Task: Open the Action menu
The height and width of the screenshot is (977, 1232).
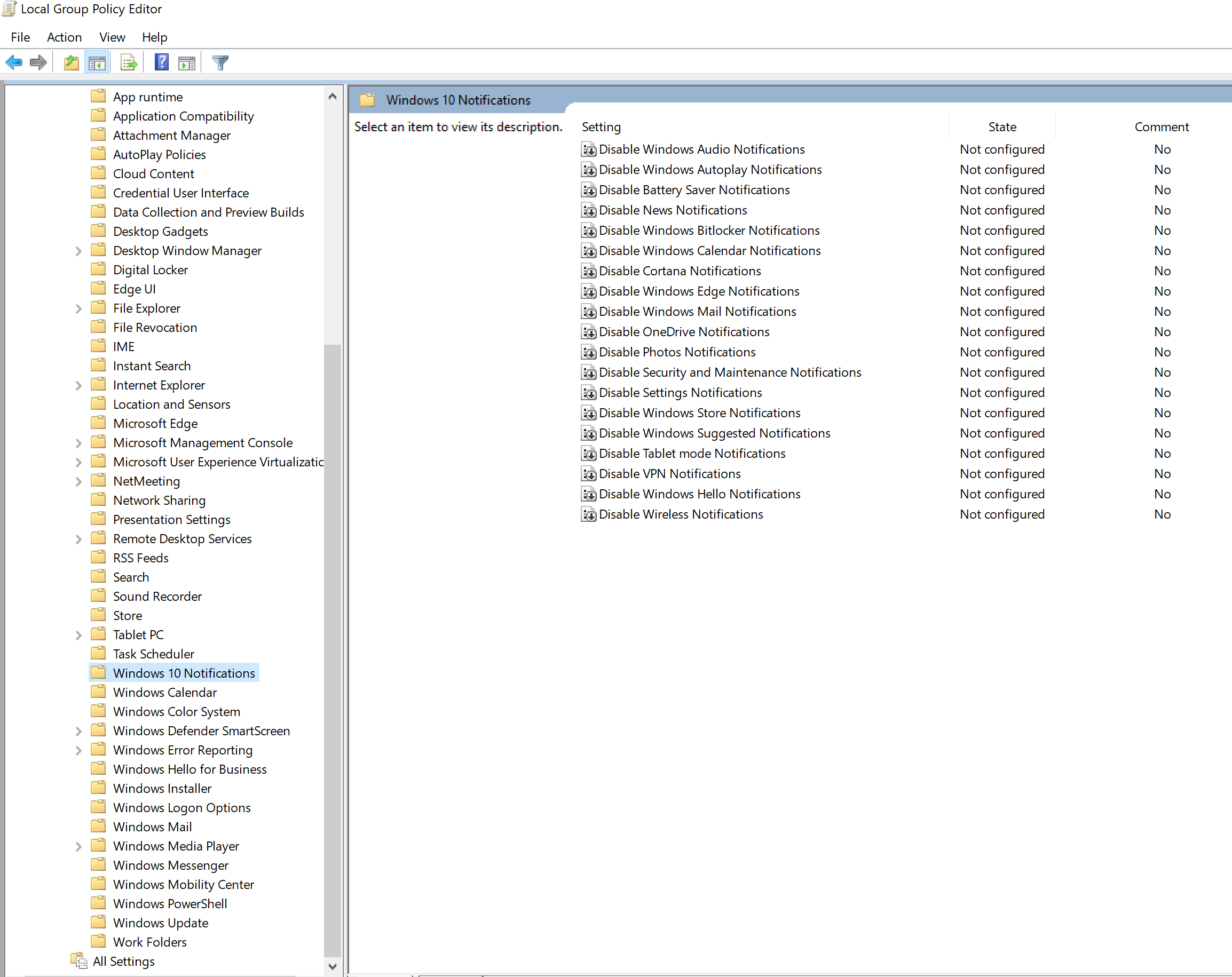Action: pos(64,37)
